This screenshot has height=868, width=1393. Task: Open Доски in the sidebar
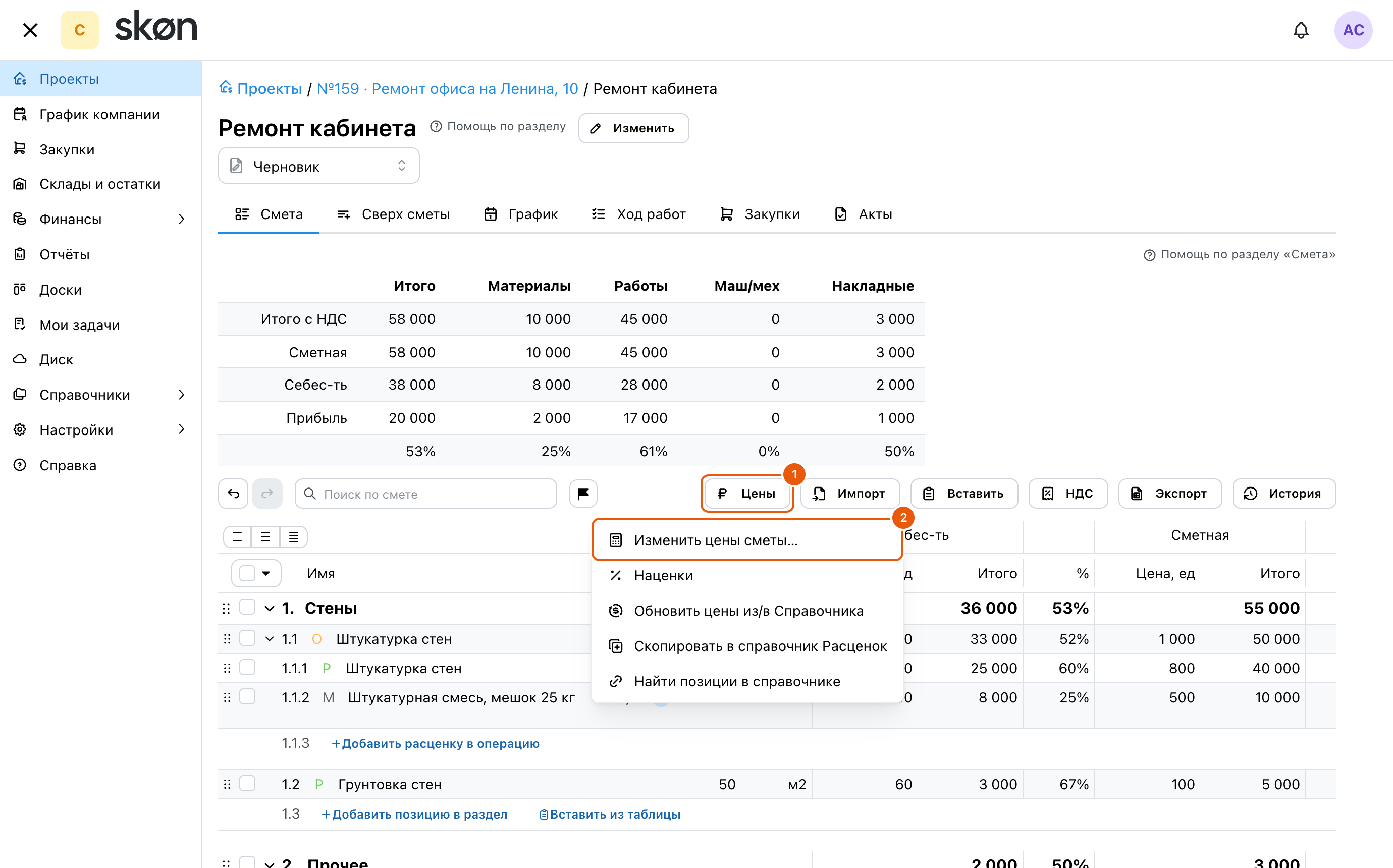[x=100, y=289]
